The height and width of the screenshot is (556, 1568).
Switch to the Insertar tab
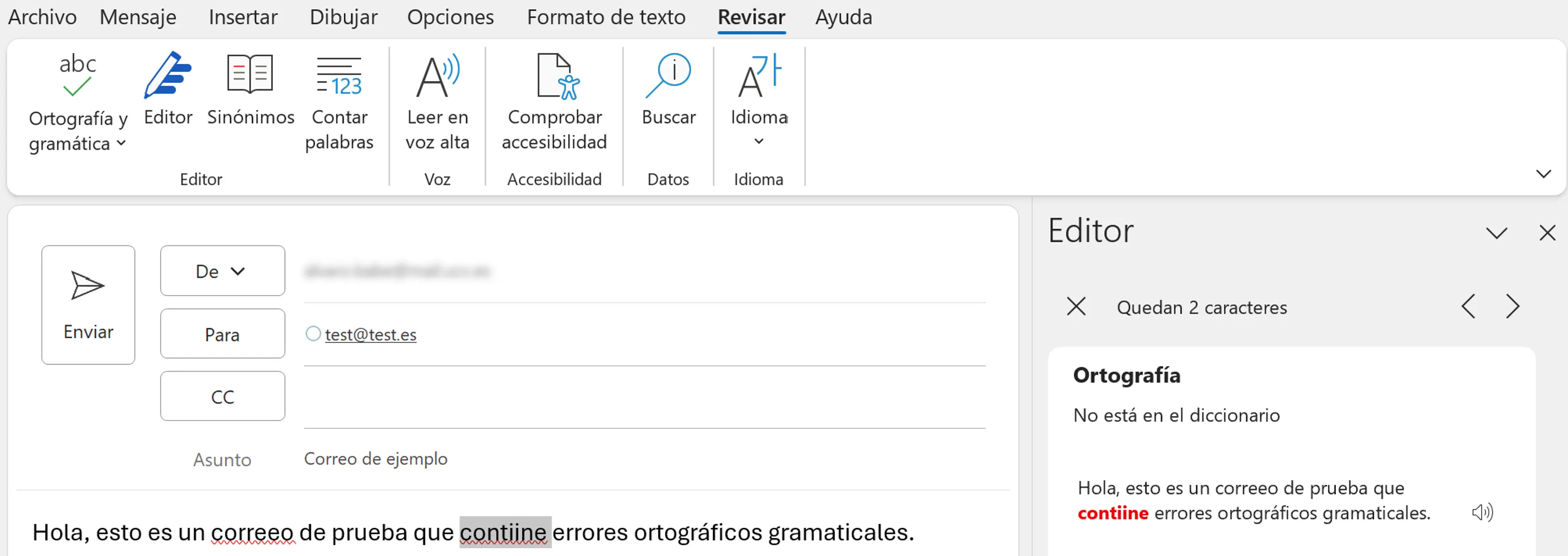pyautogui.click(x=243, y=17)
